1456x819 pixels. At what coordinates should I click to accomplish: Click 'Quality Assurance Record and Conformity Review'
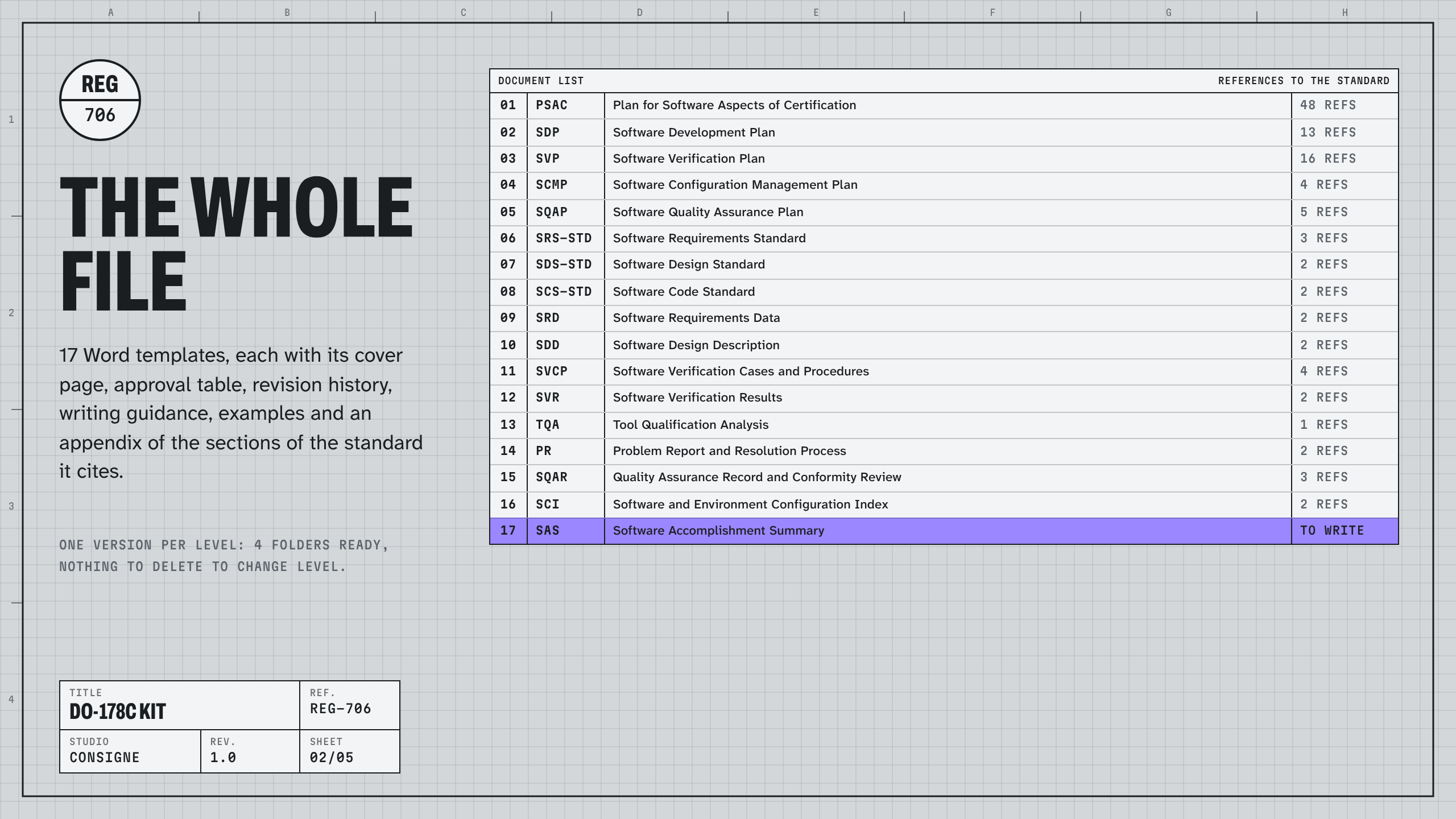tap(757, 477)
